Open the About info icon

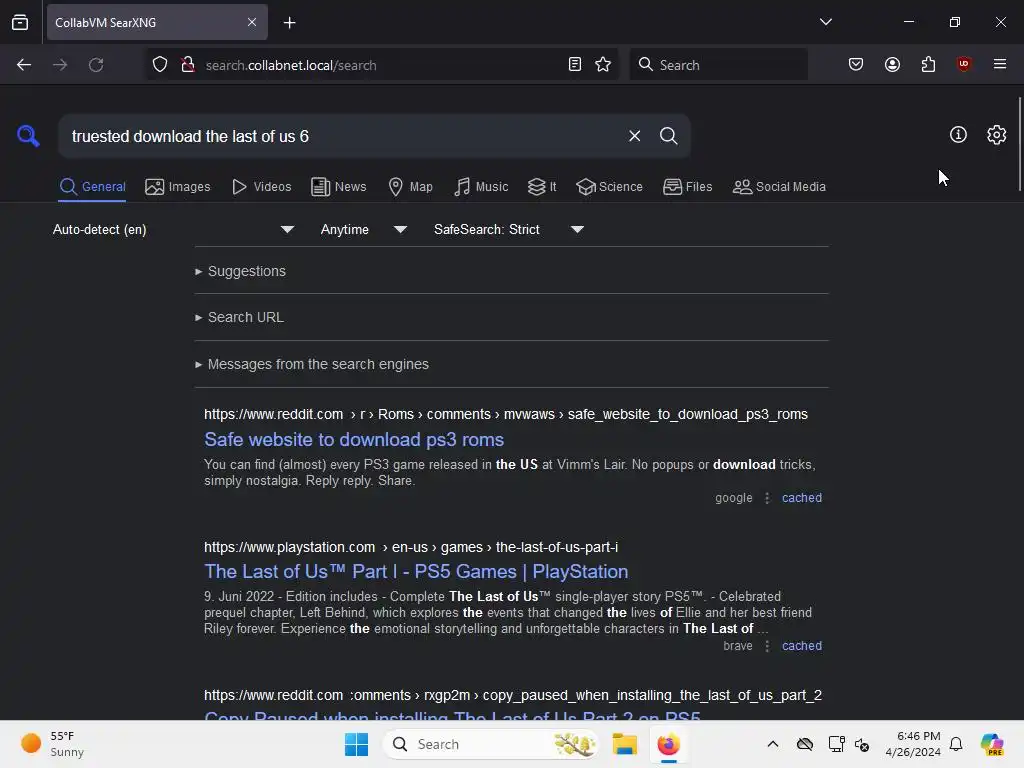[x=958, y=135]
